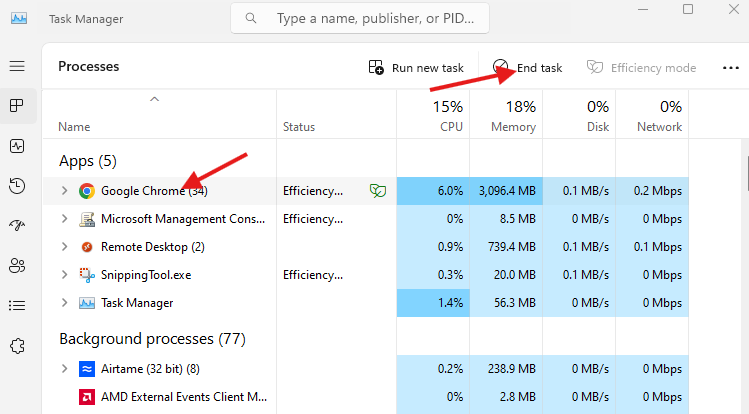The width and height of the screenshot is (749, 414).
Task: Expand the SnippingTool.exe process entry
Action: click(64, 275)
